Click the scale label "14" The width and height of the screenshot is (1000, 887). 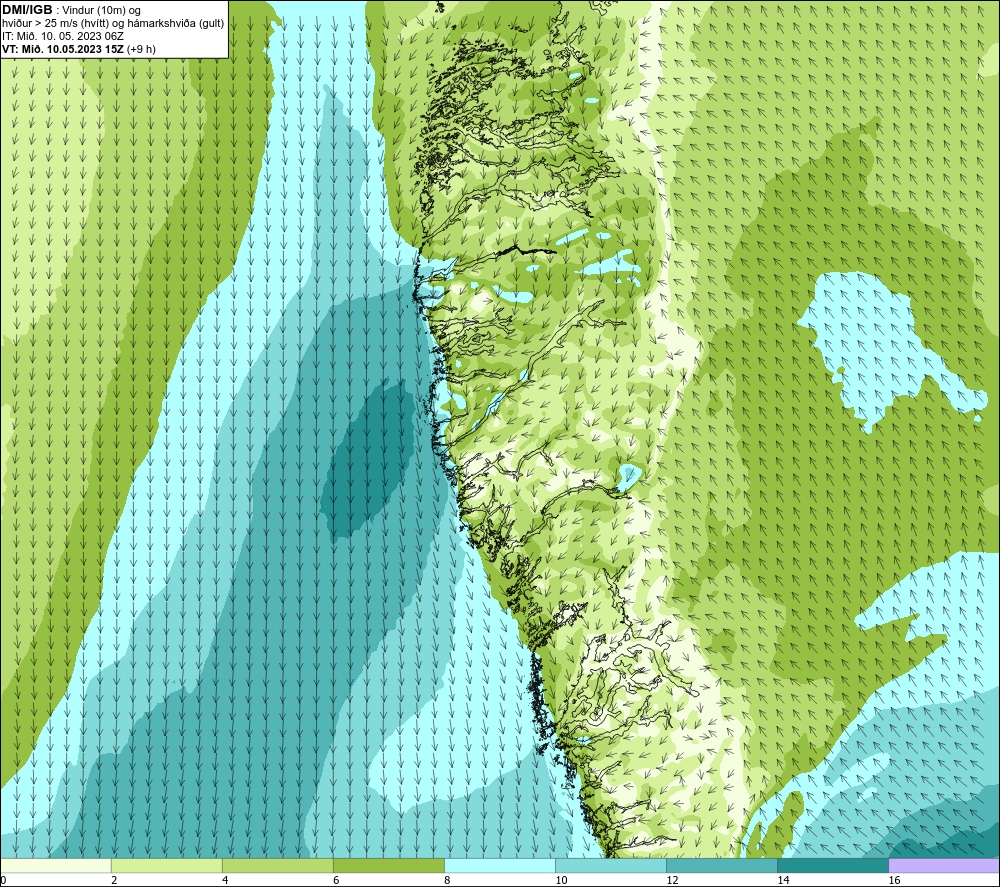coord(783,880)
